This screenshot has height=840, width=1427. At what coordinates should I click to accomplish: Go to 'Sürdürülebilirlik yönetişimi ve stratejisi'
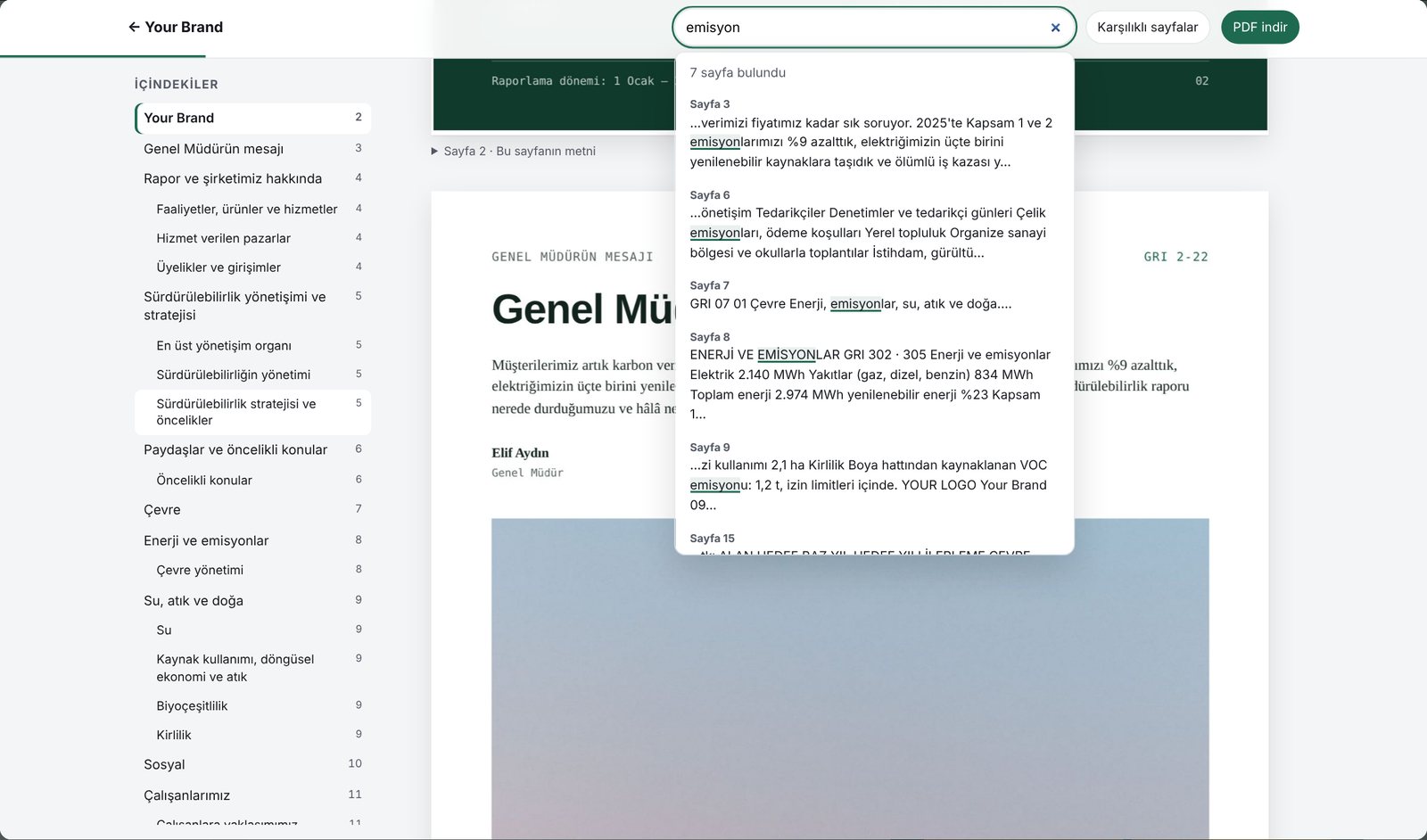pyautogui.click(x=253, y=306)
